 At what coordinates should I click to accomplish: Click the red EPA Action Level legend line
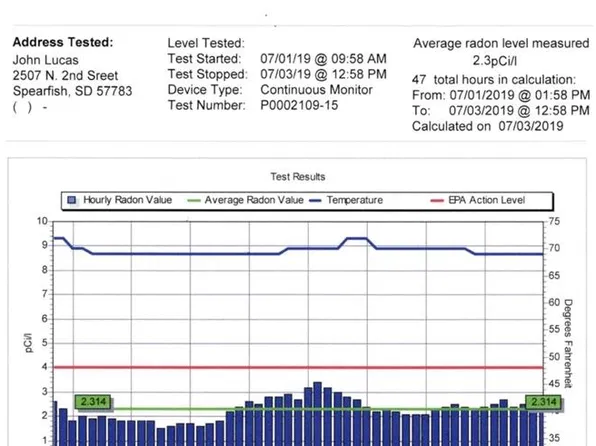point(437,200)
